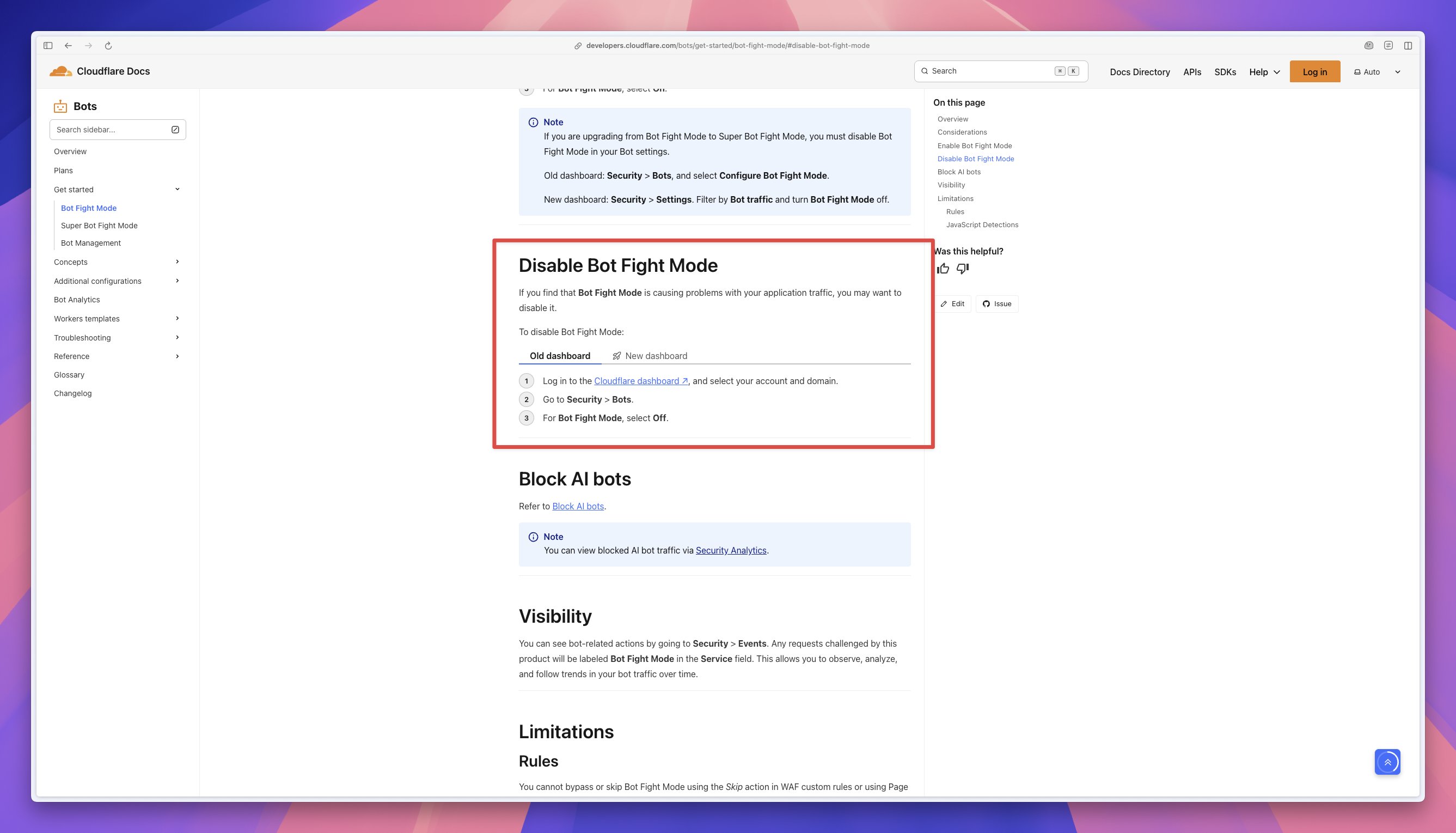Click the Search sidebar input
The height and width of the screenshot is (833, 1456).
point(117,130)
